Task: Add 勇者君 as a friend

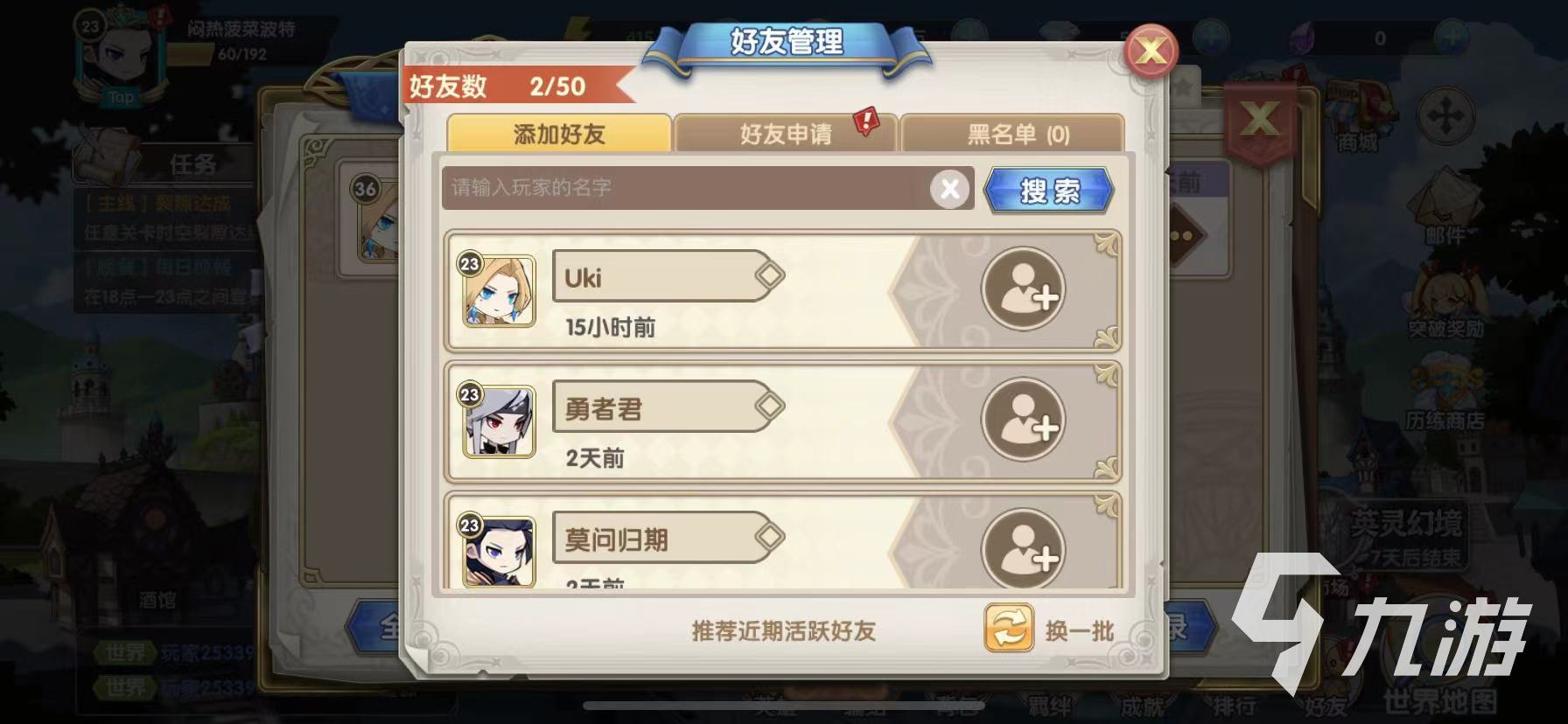Action: 1023,420
